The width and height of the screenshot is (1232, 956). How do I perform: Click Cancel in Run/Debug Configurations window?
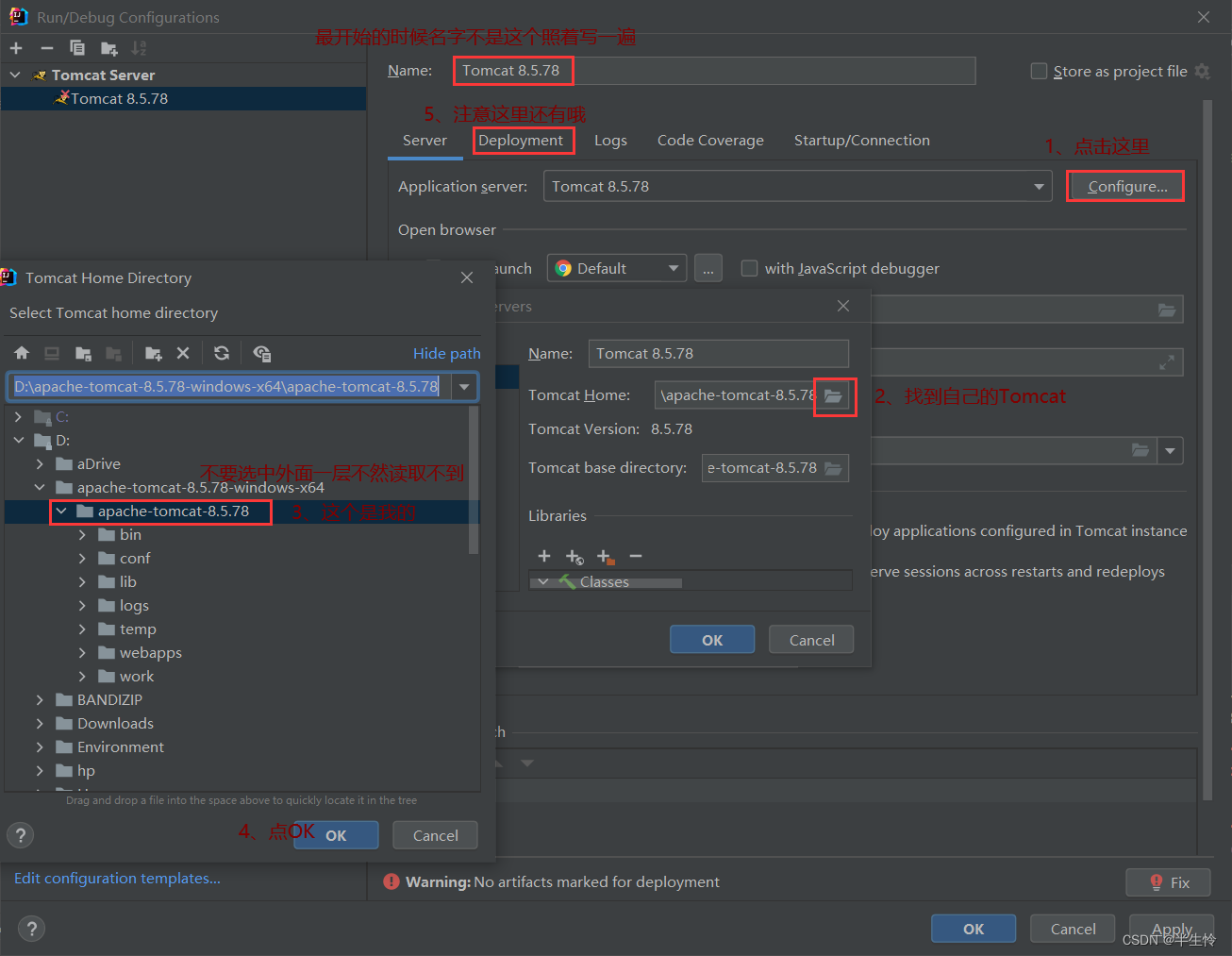[1073, 929]
